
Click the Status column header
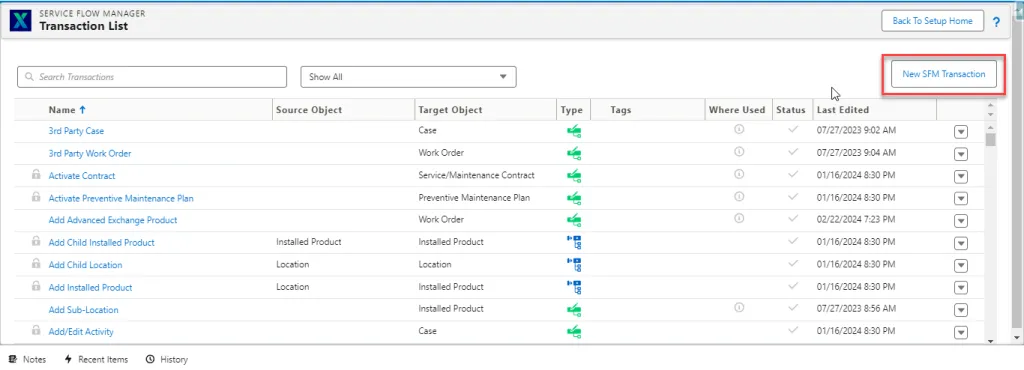[791, 110]
